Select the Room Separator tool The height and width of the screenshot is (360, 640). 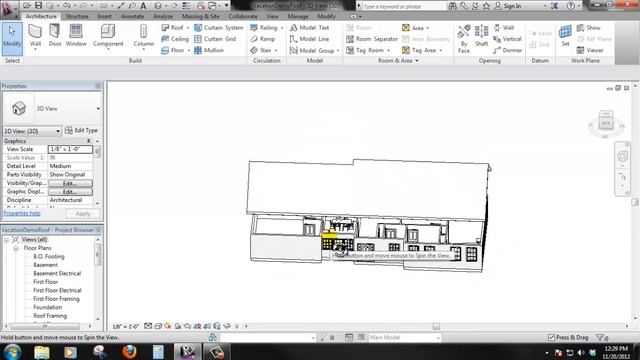tap(372, 39)
